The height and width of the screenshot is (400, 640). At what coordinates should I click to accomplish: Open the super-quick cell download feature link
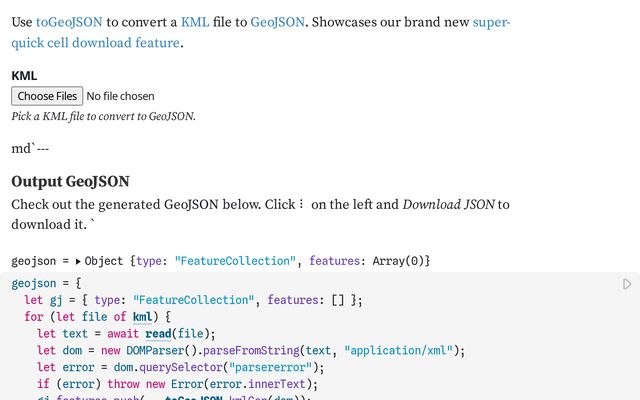point(260,32)
